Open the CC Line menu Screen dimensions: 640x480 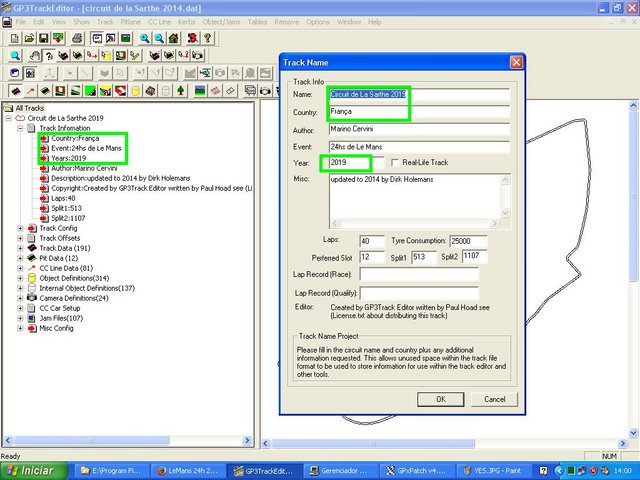159,22
